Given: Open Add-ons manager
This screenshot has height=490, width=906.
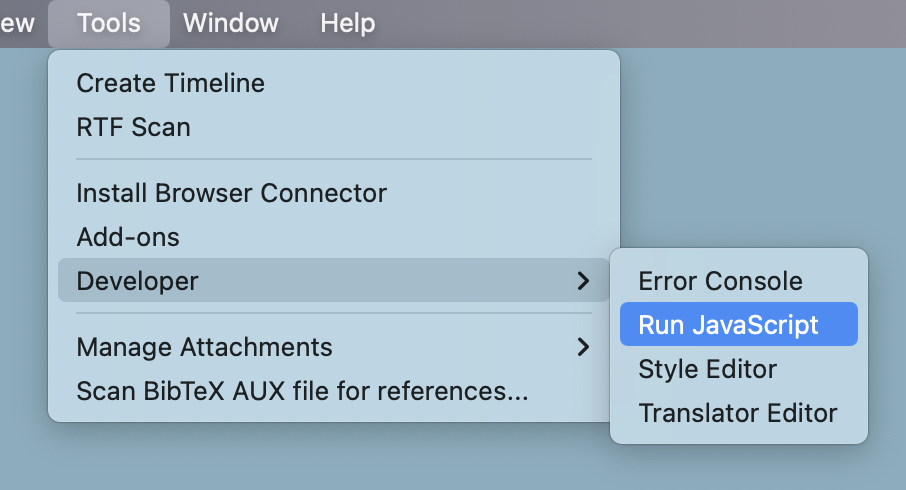Looking at the screenshot, I should tap(128, 237).
